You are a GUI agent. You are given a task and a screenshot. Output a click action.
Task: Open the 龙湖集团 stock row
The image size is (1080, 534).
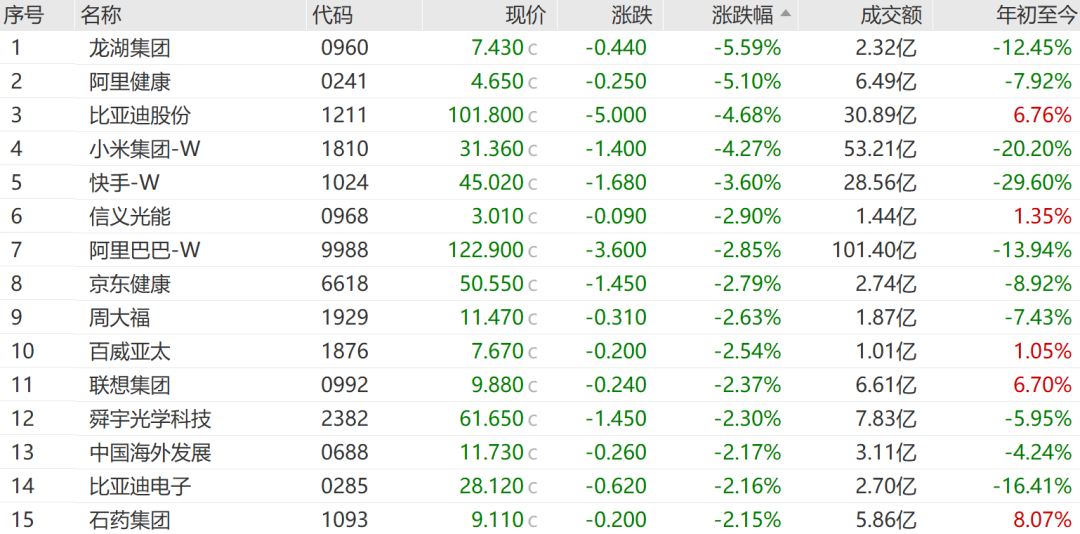[129, 48]
